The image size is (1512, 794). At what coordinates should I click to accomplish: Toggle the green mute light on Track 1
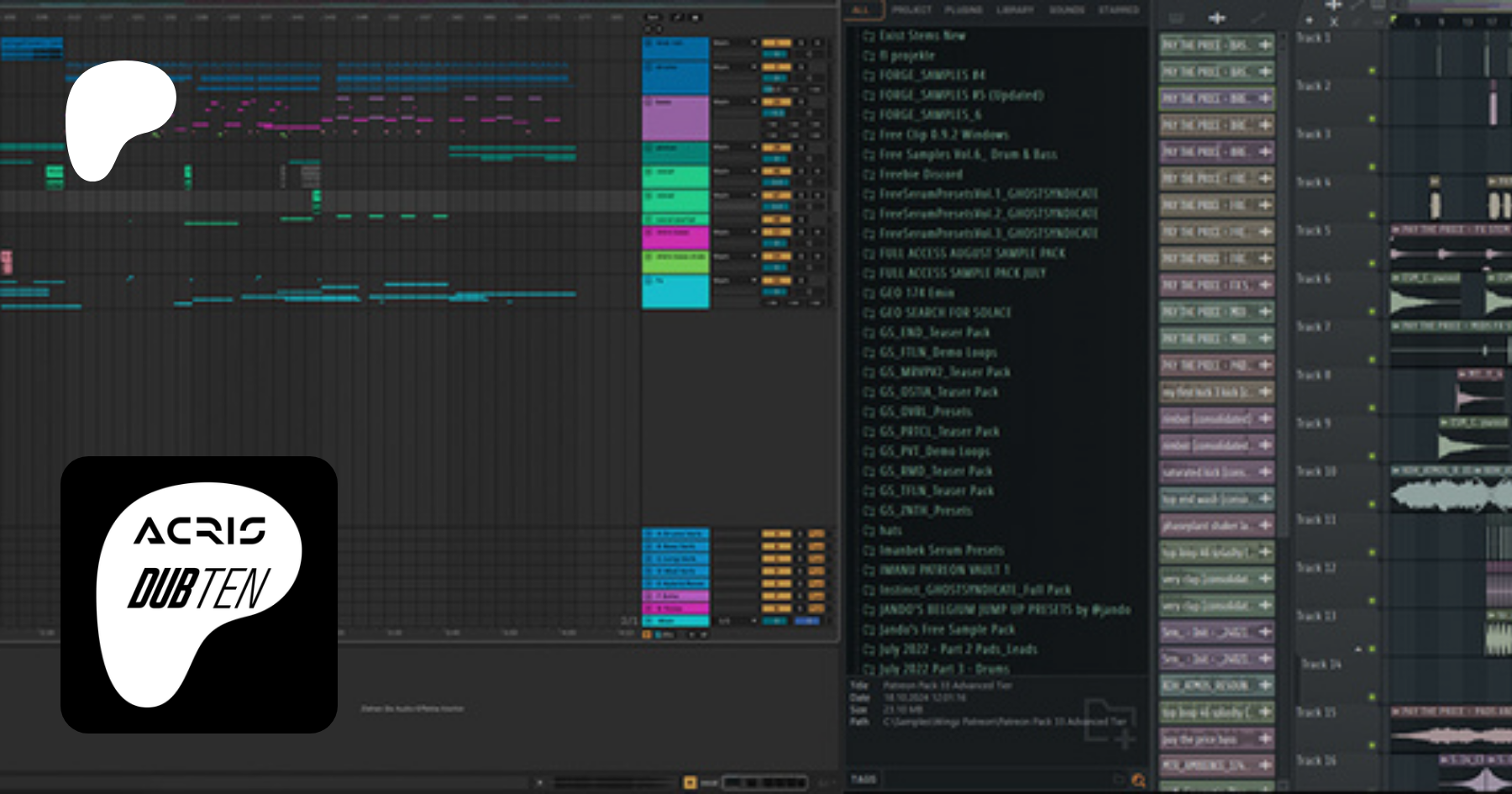coord(1373,71)
